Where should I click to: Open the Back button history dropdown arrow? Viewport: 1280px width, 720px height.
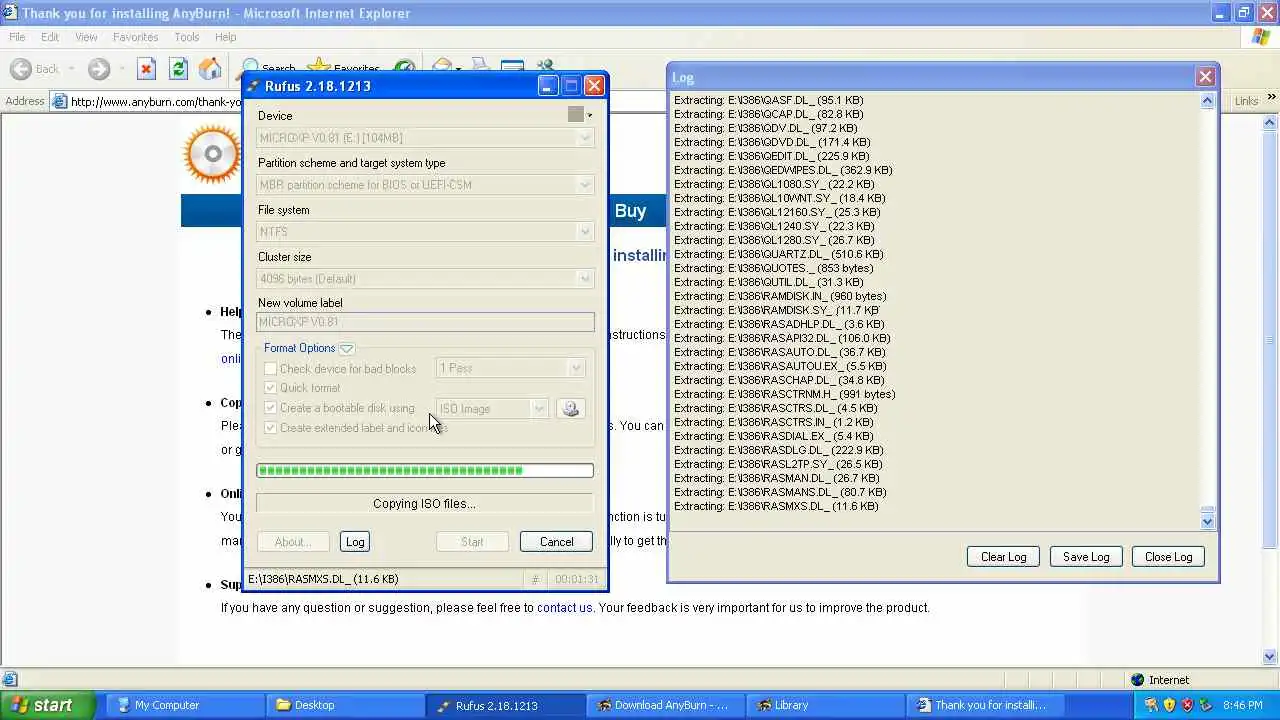(x=72, y=69)
